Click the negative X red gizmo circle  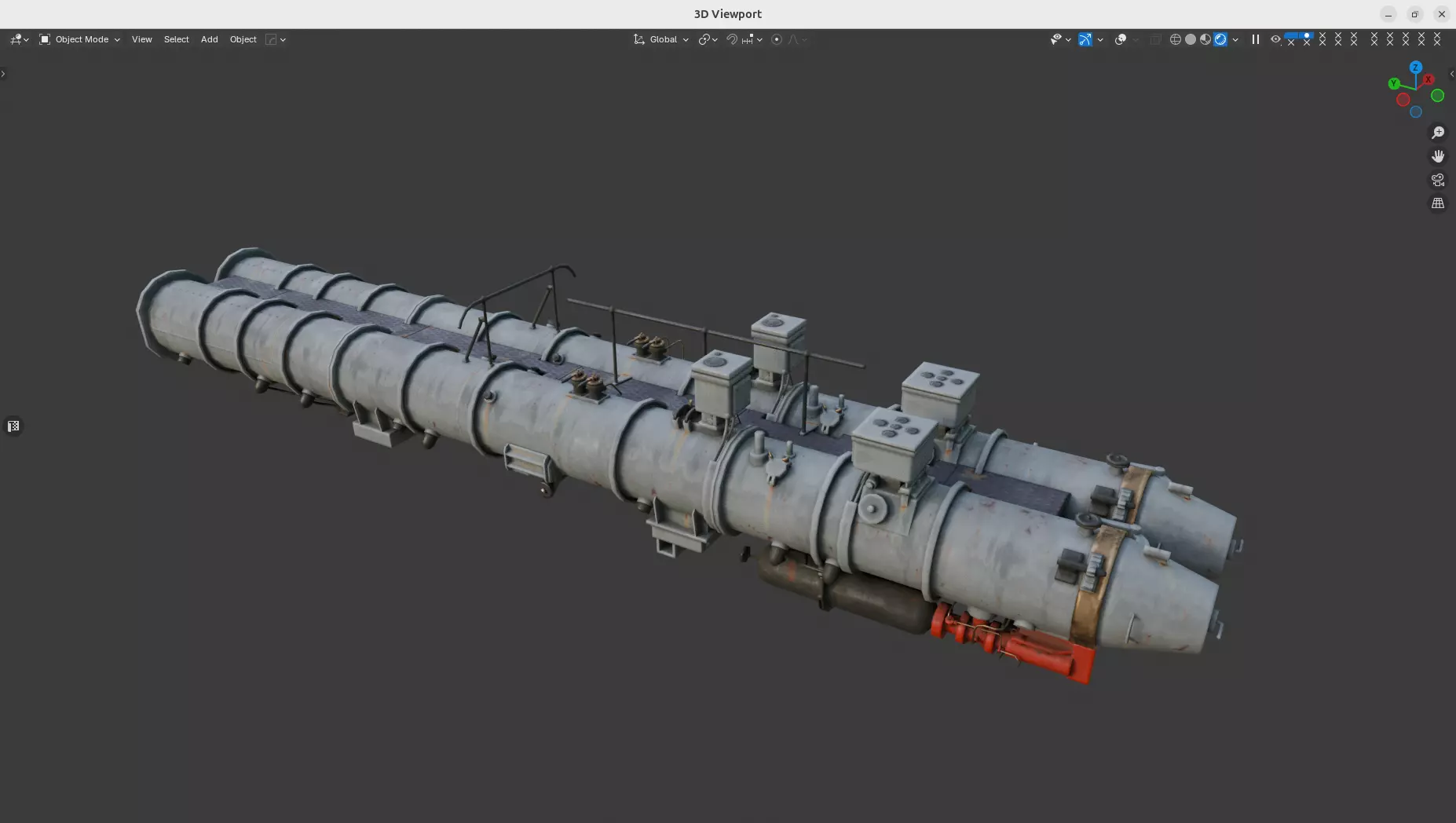point(1403,100)
